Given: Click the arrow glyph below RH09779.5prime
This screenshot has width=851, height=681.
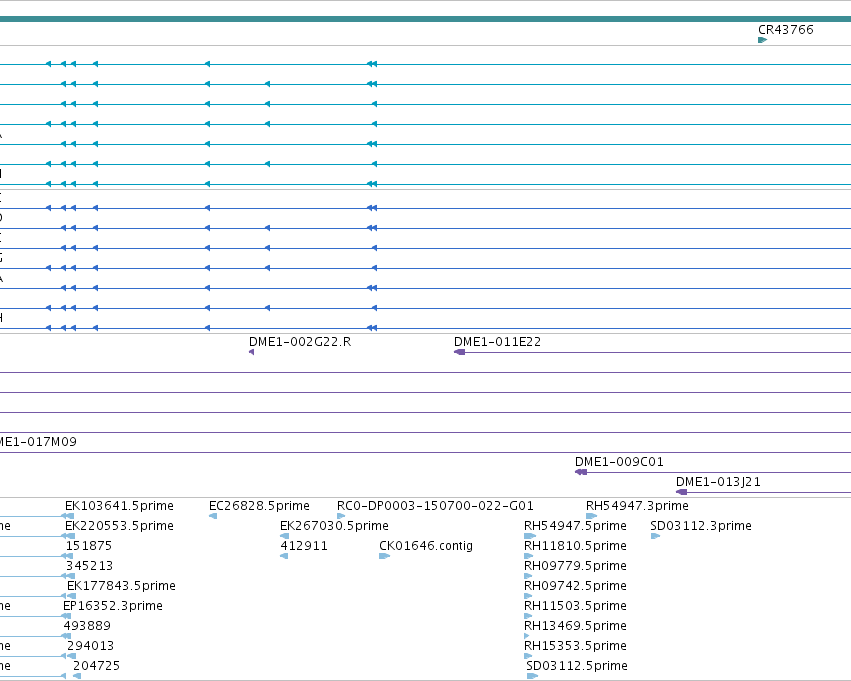Looking at the screenshot, I should pyautogui.click(x=528, y=576).
